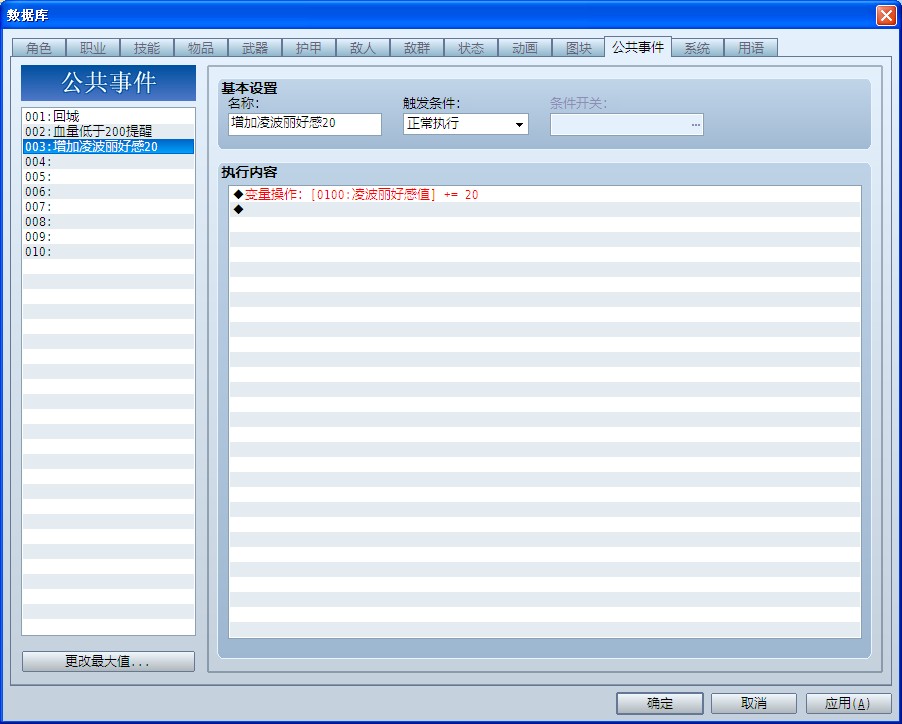Viewport: 902px width, 724px height.
Task: Open the 护甲 tab
Action: pyautogui.click(x=309, y=48)
